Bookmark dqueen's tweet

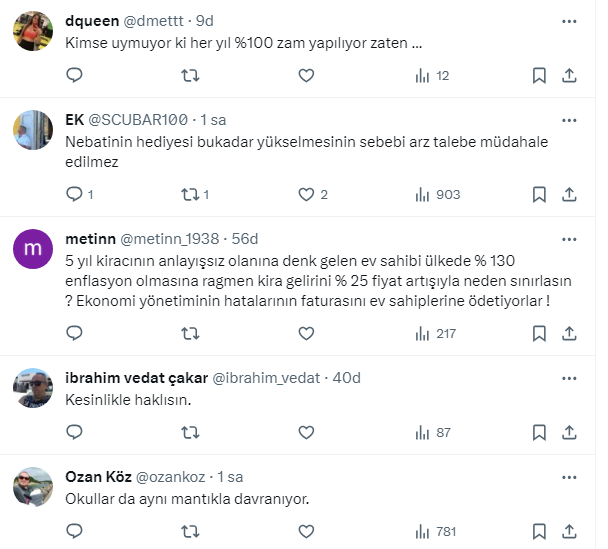[x=539, y=75]
